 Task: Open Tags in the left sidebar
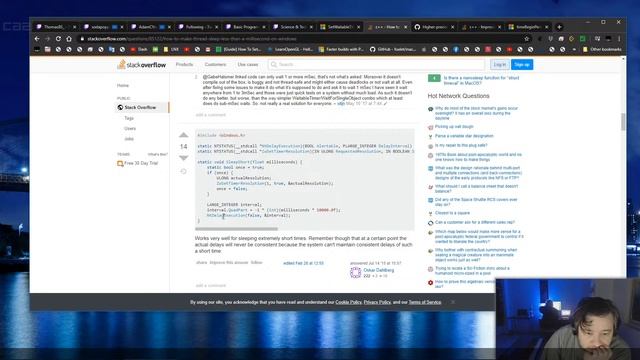129,118
